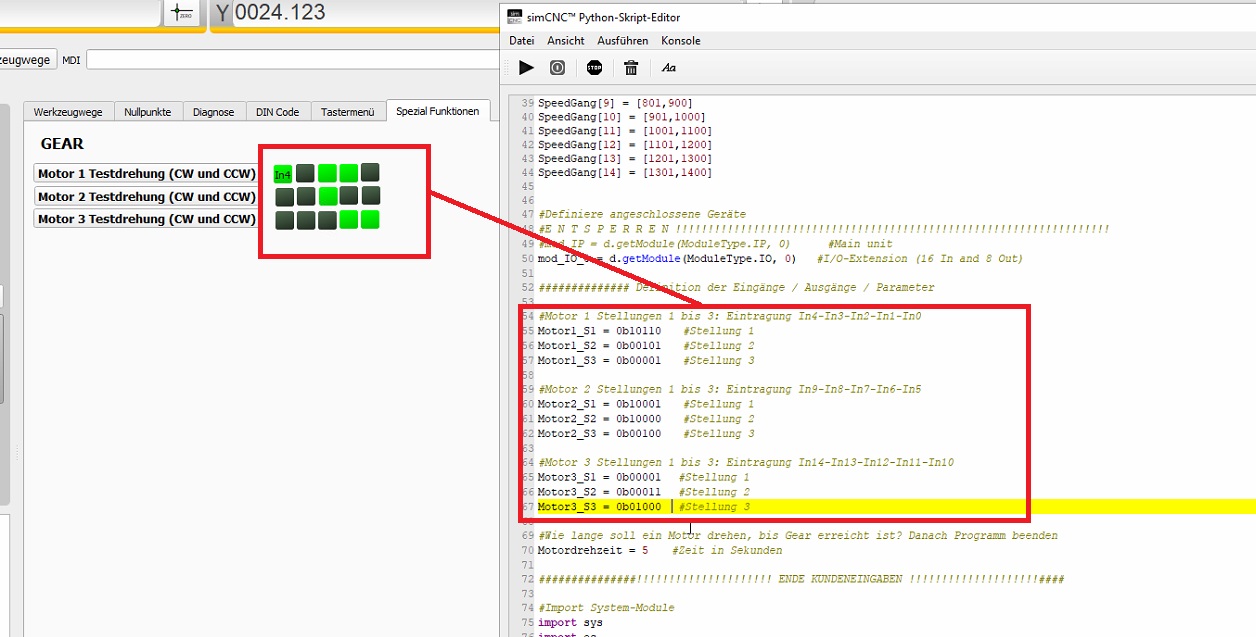
Task: Open the Diagnose tab
Action: click(x=214, y=112)
